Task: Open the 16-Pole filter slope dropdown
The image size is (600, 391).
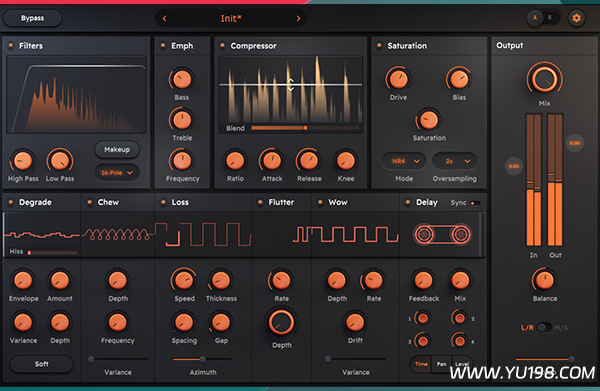Action: pyautogui.click(x=117, y=173)
